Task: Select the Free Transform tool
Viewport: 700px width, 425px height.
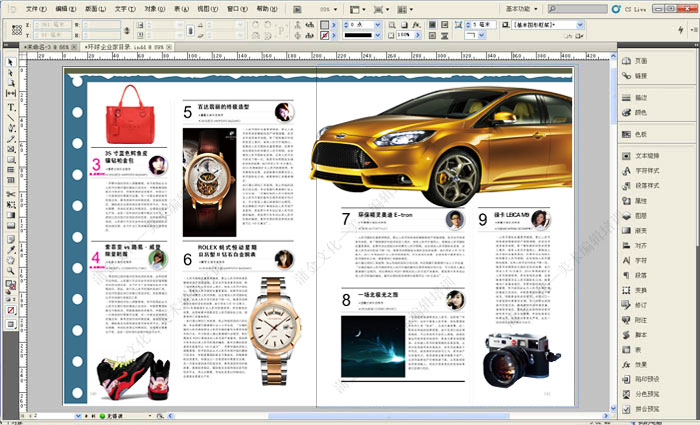Action: tap(11, 205)
